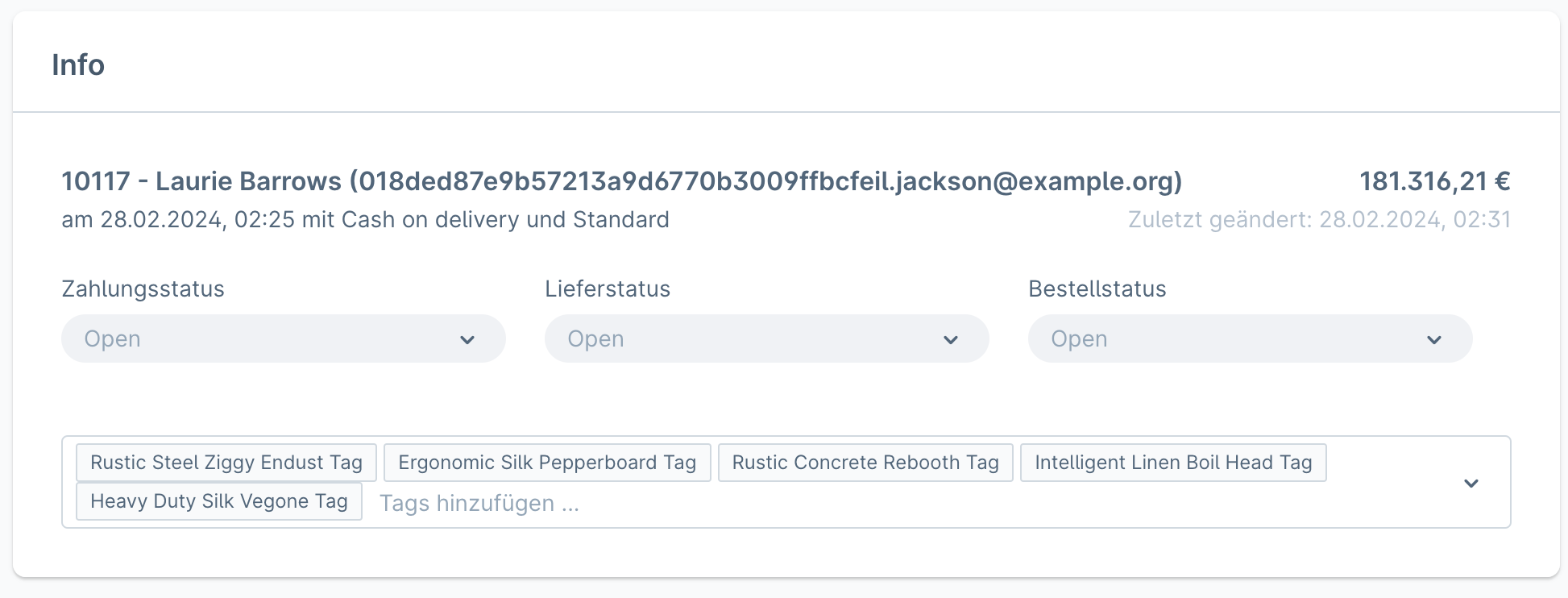Select the 'Ergonomic Silk Pepperboard Tag'
The height and width of the screenshot is (598, 1568).
[x=546, y=462]
